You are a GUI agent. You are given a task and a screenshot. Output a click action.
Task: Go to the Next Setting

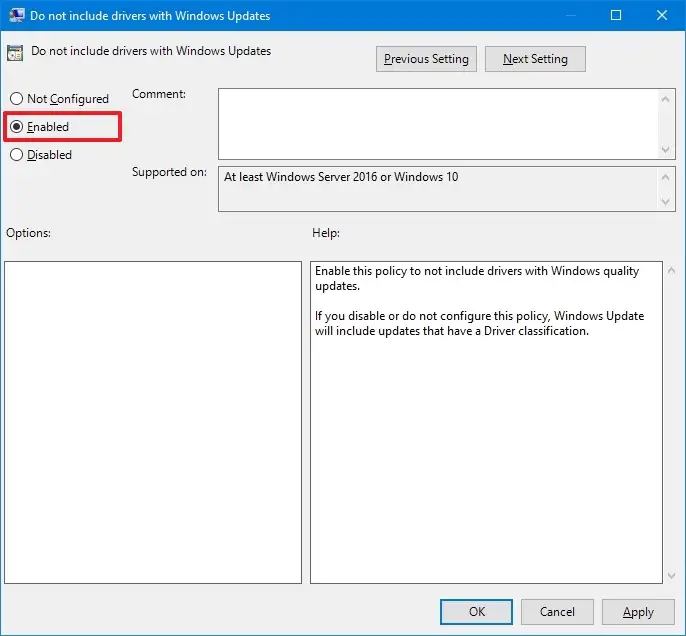[535, 59]
